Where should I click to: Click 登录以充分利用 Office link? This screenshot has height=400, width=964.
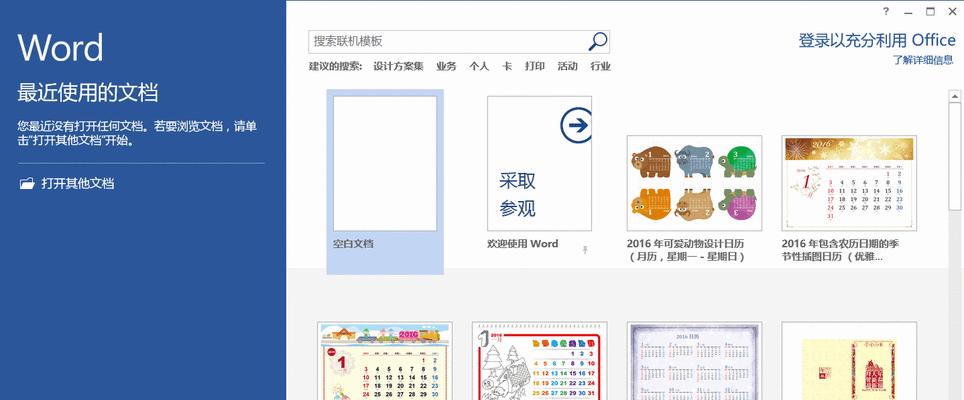[x=877, y=41]
